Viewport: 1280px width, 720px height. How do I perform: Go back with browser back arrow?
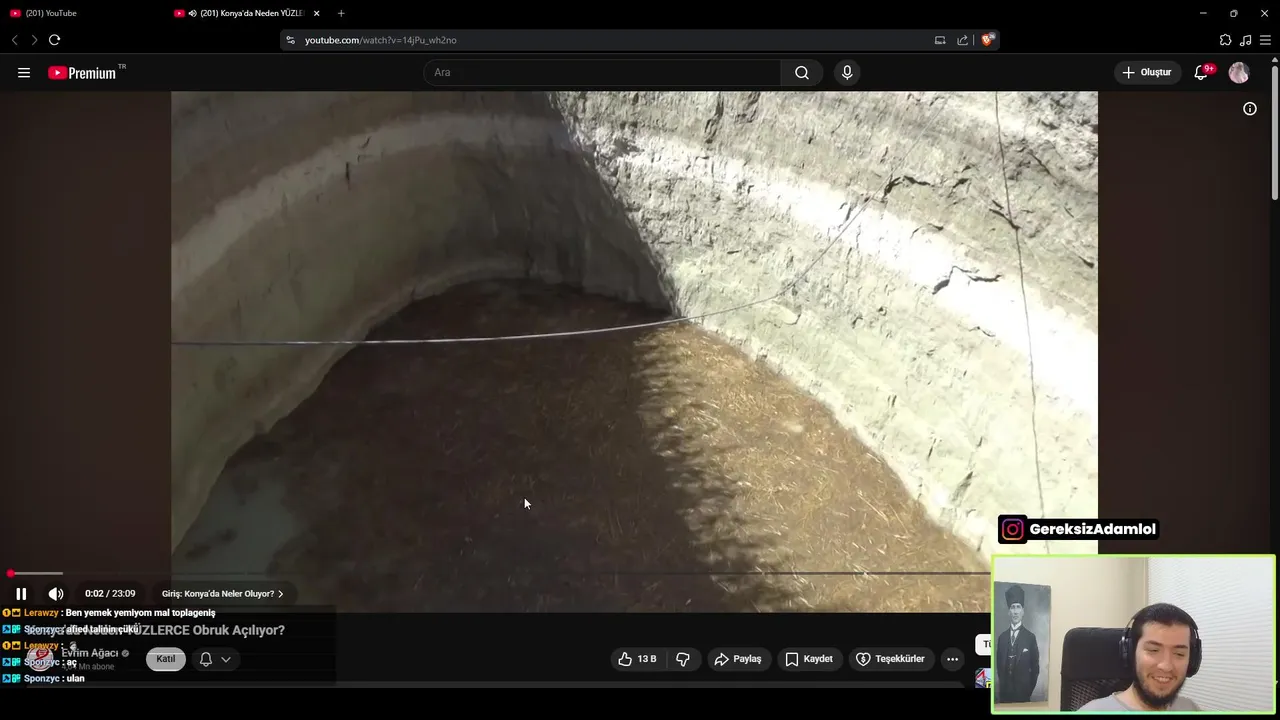15,40
